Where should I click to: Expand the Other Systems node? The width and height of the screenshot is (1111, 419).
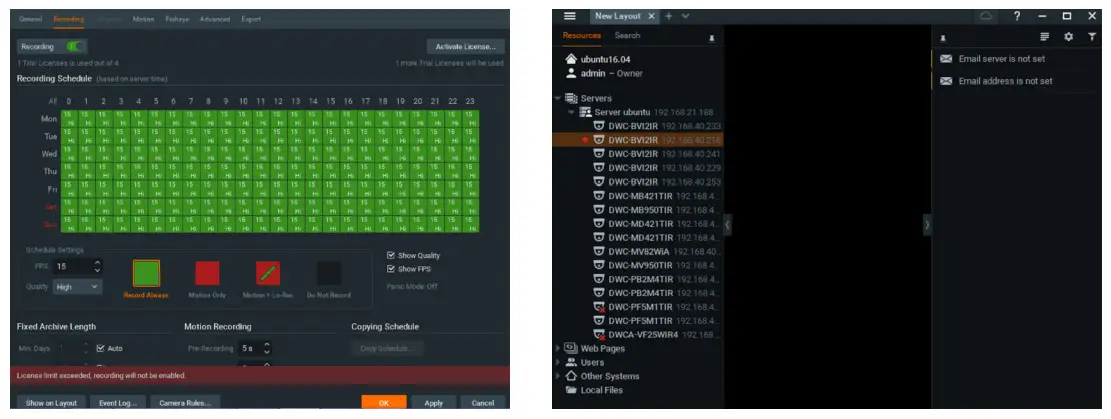[x=558, y=376]
